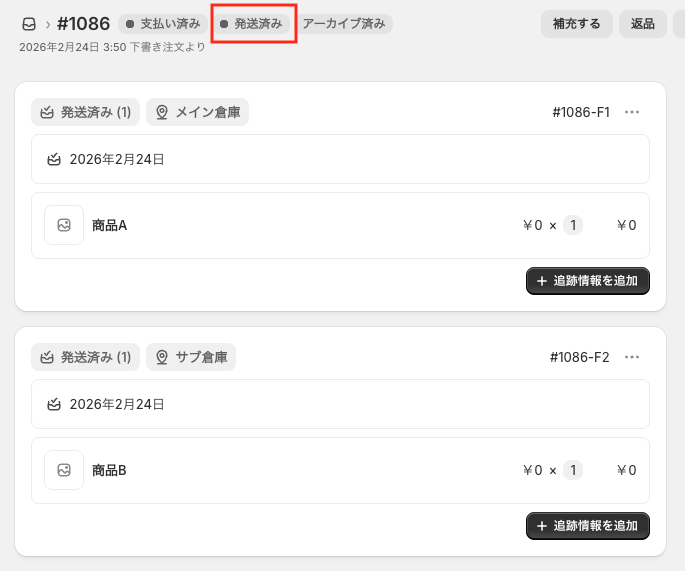Click the アーカイブ済み status badge
Viewport: 685px width, 571px height.
tap(343, 23)
